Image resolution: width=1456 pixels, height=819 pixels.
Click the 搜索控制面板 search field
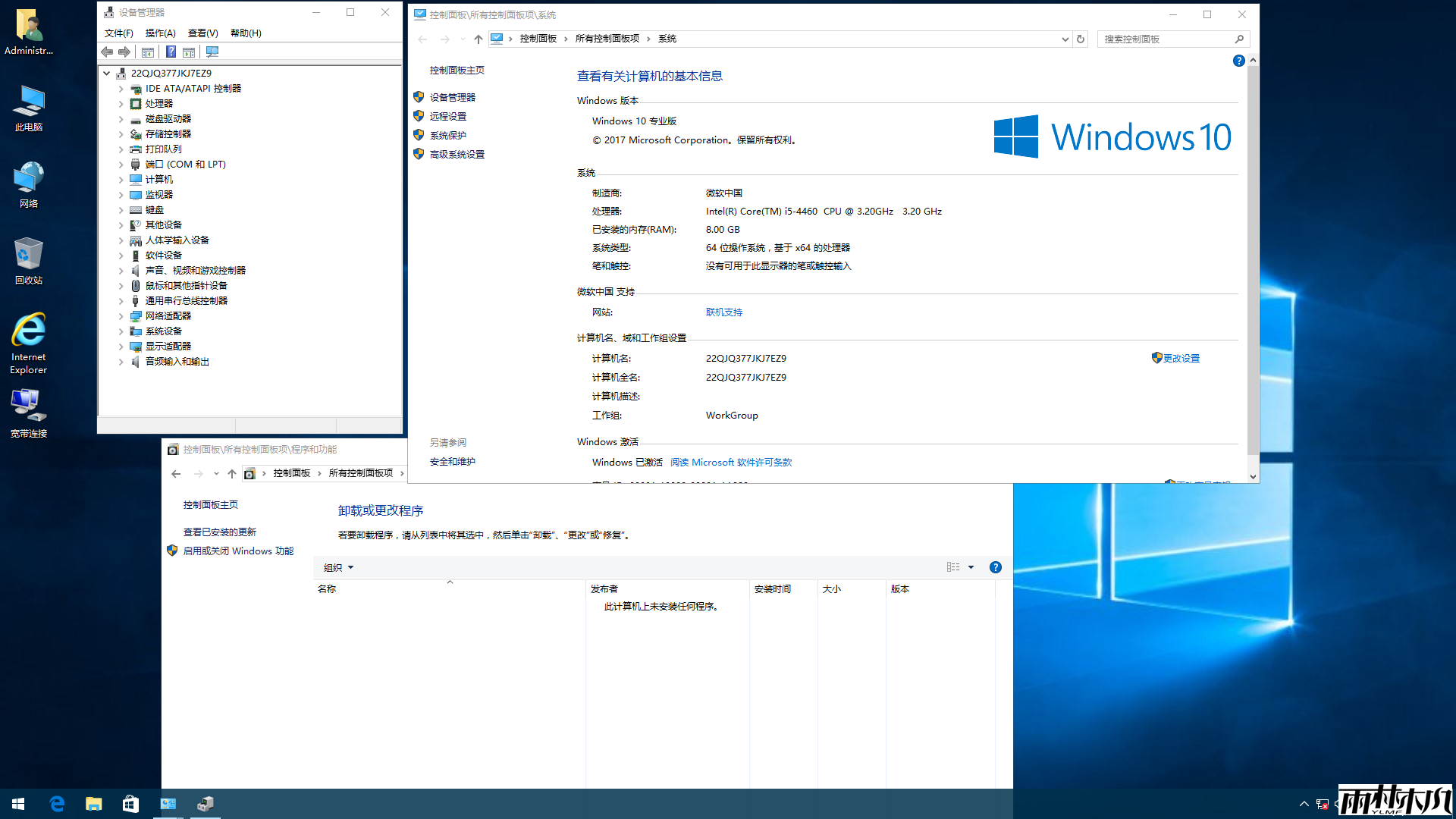pos(1166,39)
